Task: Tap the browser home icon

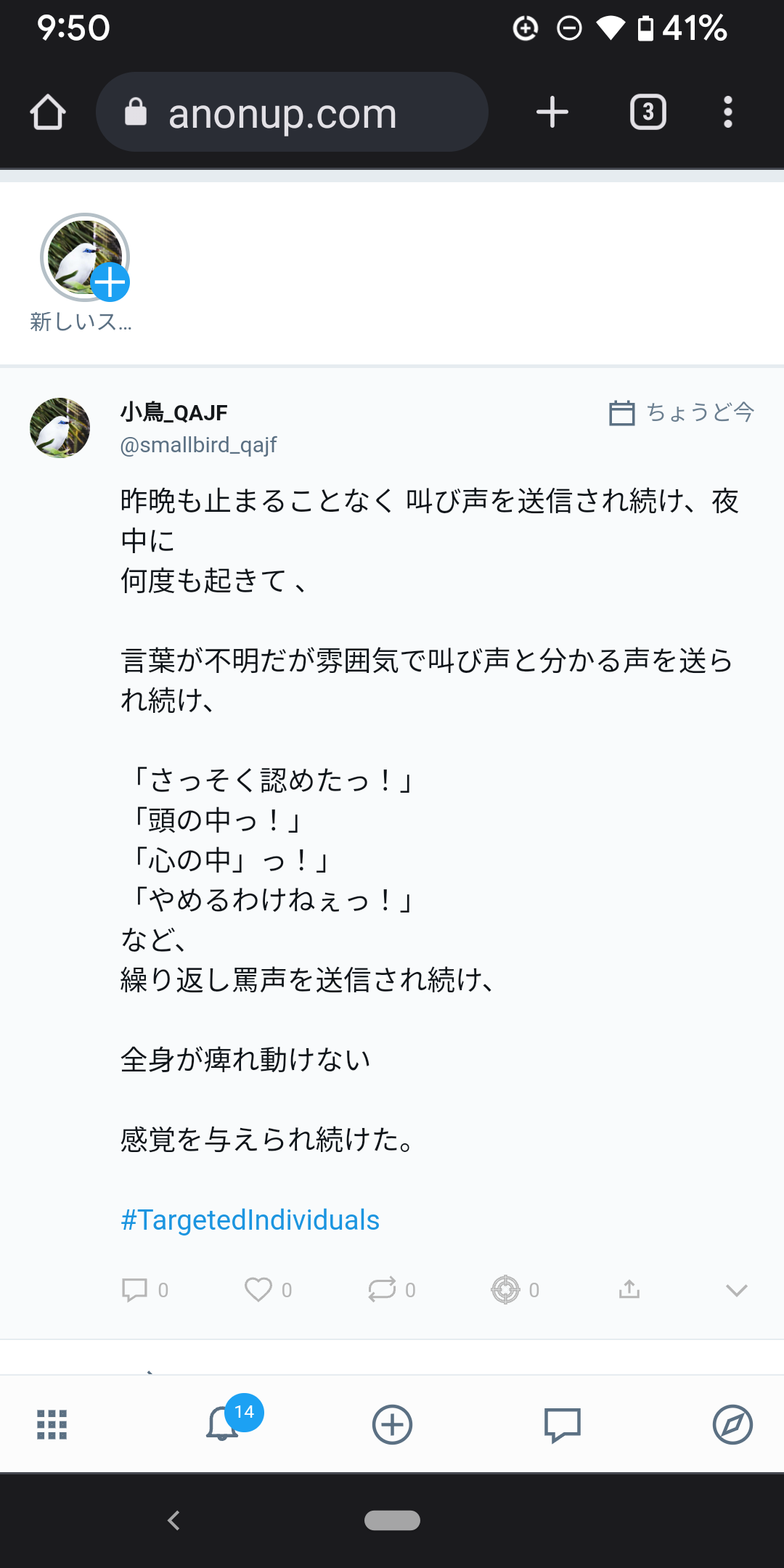Action: (x=48, y=113)
